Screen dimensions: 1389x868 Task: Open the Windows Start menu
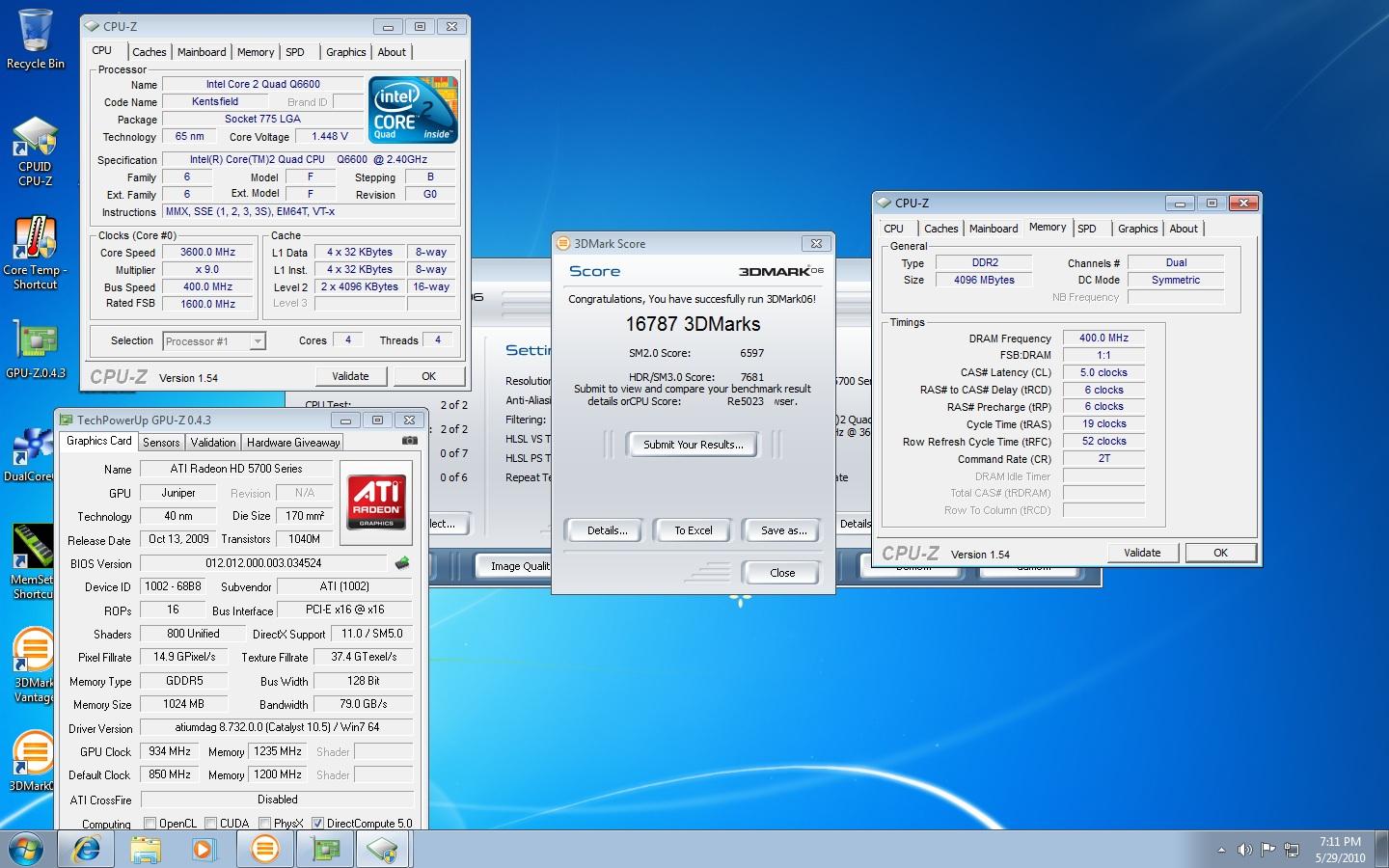coord(26,850)
